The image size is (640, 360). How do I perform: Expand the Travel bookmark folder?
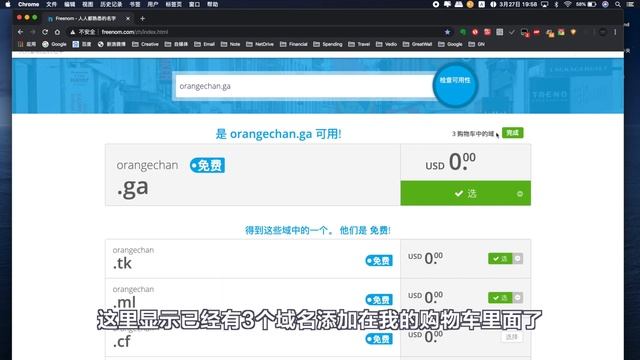click(x=359, y=44)
